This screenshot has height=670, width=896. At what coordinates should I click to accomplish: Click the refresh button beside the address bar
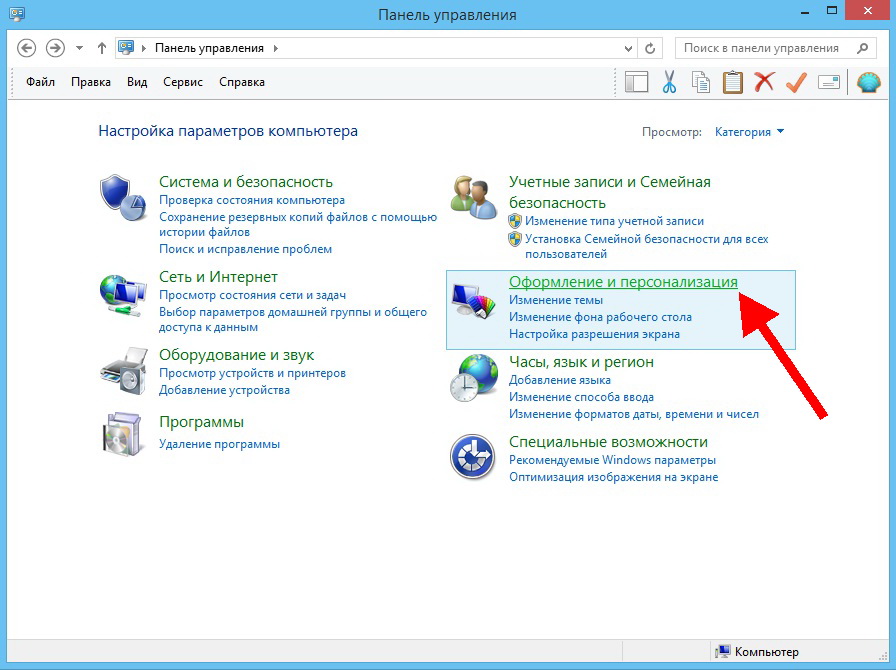(x=651, y=48)
